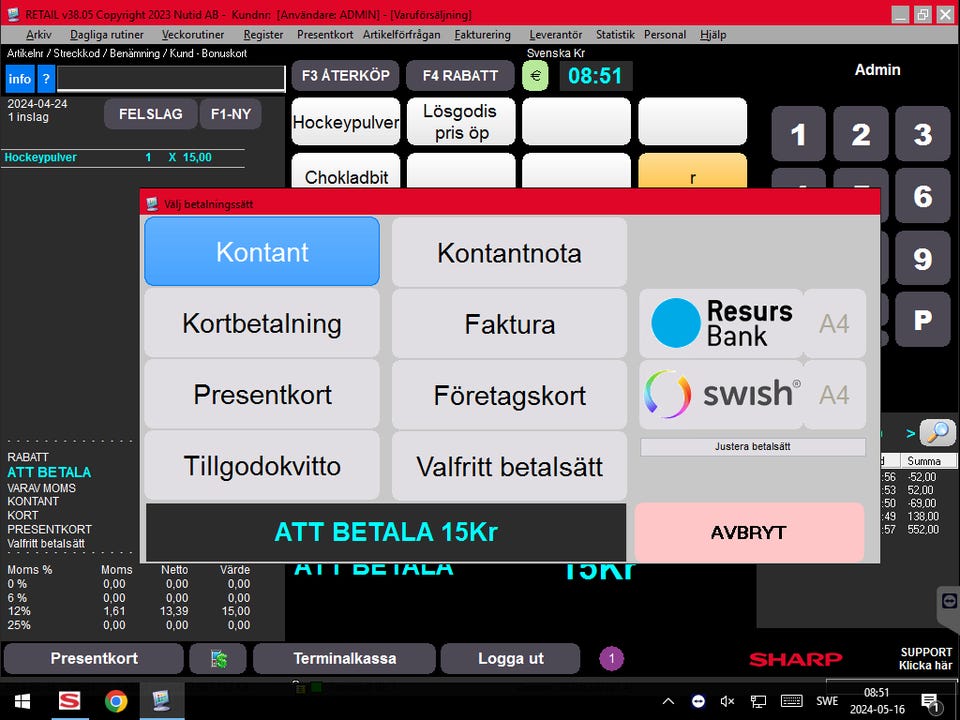Select Lösgodis pris öp quick button

pyautogui.click(x=461, y=122)
